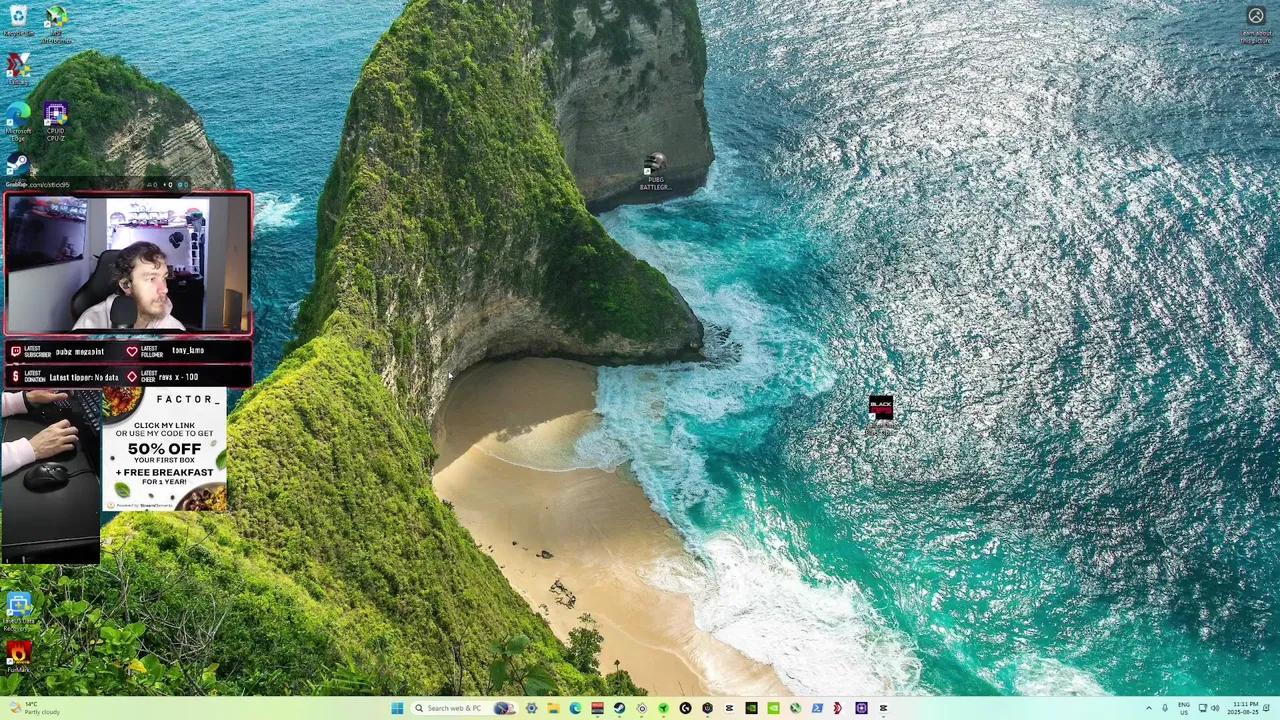
Task: Open the globe taskbar app
Action: point(795,708)
